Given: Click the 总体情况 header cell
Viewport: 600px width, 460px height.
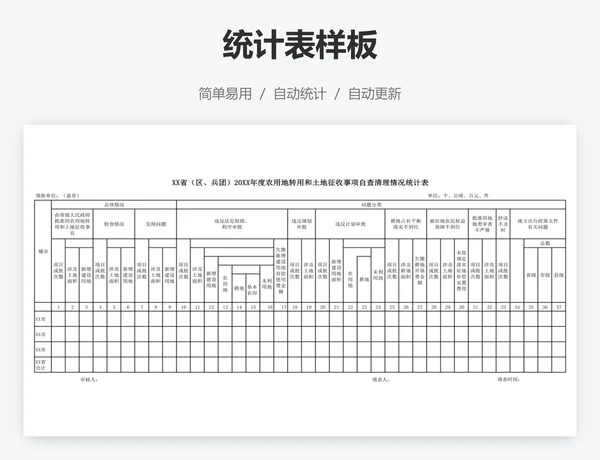Looking at the screenshot, I should (x=110, y=203).
